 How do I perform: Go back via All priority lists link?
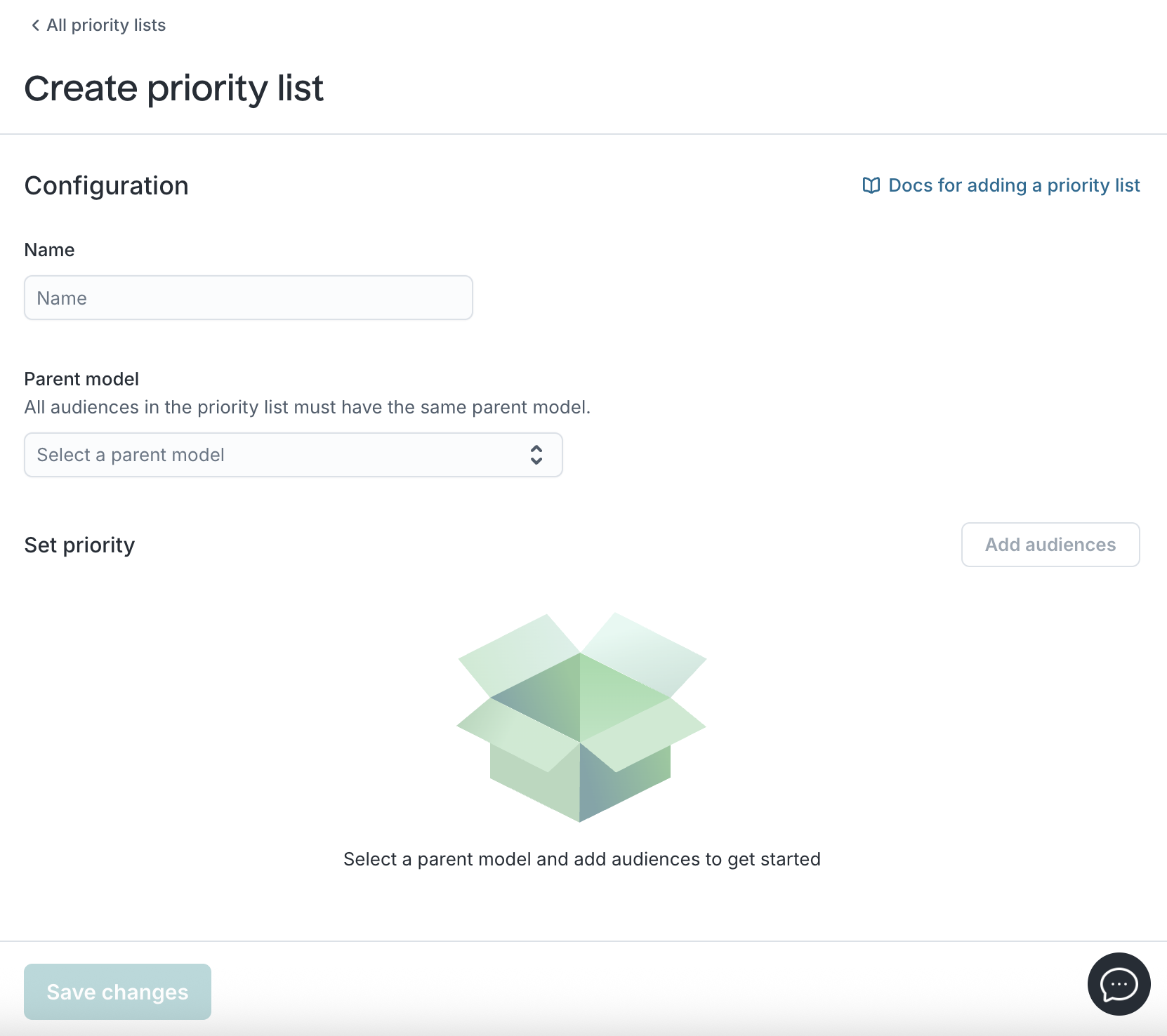tap(106, 25)
